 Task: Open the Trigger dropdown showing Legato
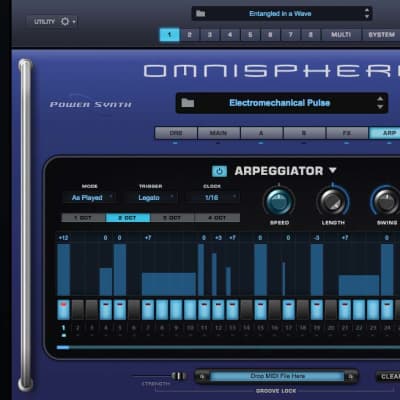coord(151,197)
